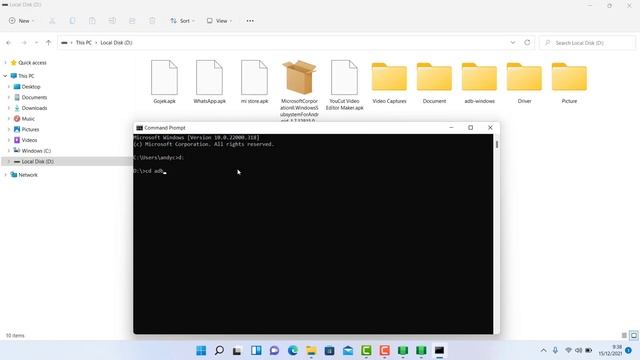Refresh the Local Disk (D:) folder
This screenshot has height=360, width=640.
coord(527,42)
